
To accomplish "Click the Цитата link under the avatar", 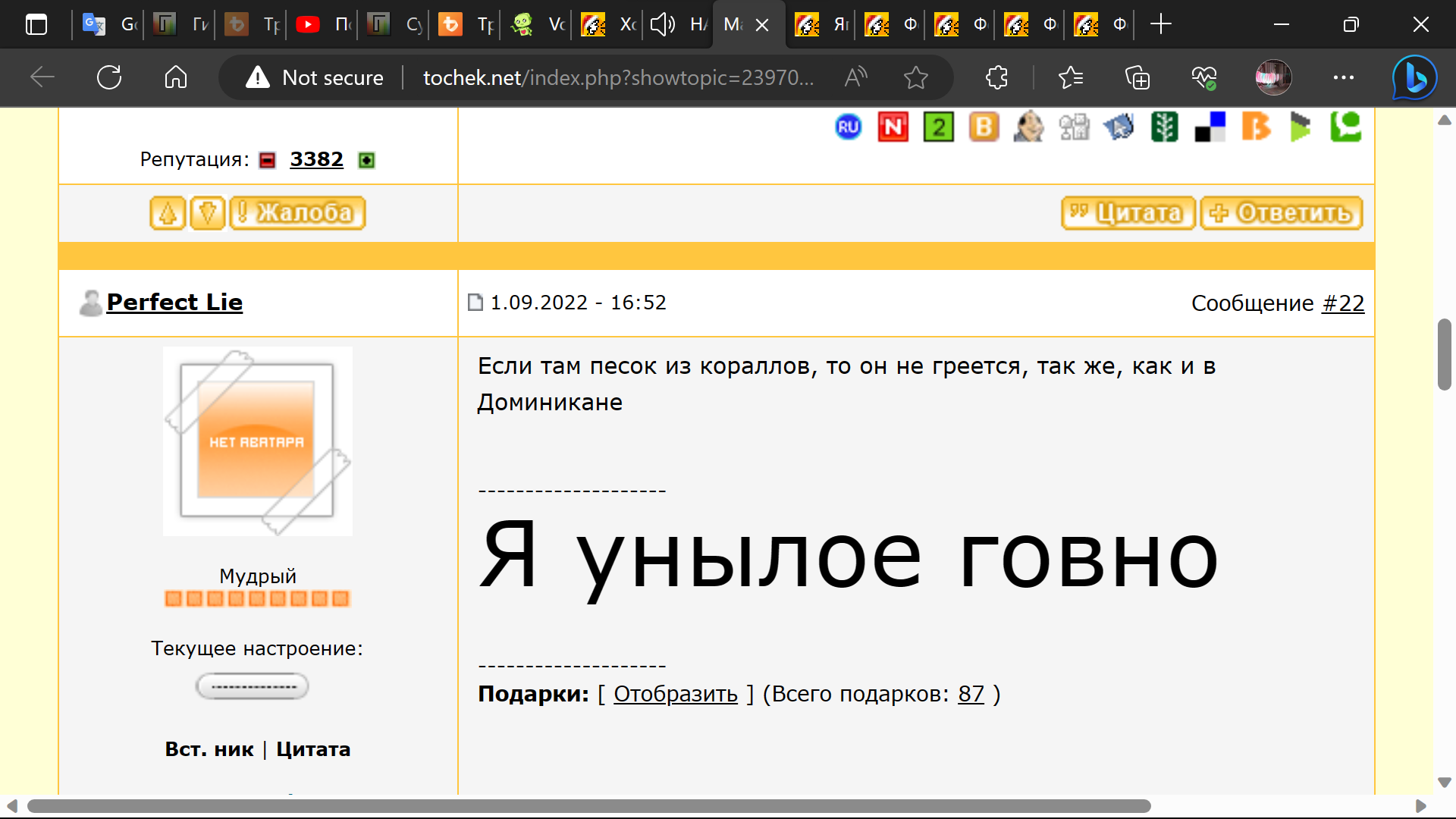I will point(313,749).
